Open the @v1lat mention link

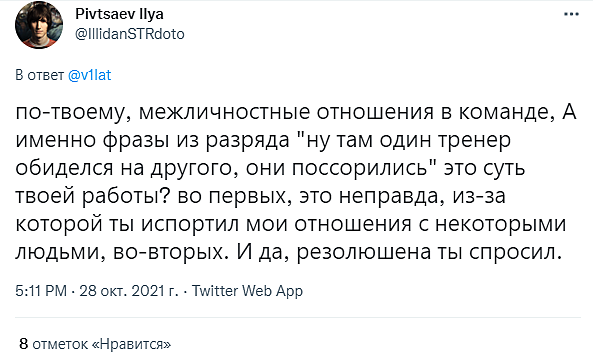(90, 75)
